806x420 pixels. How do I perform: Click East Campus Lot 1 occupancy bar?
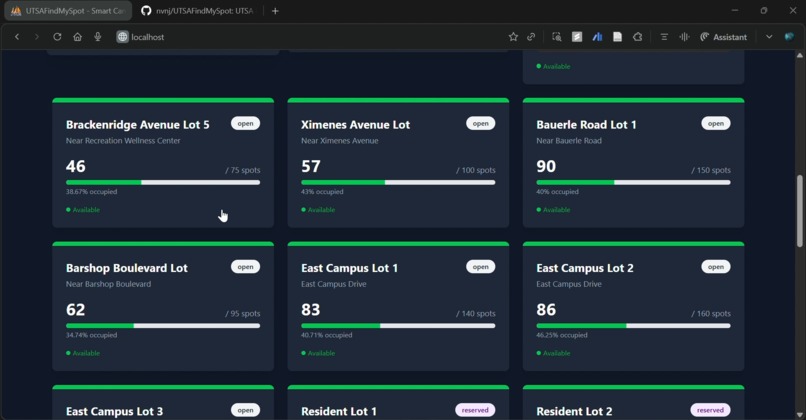coord(398,326)
